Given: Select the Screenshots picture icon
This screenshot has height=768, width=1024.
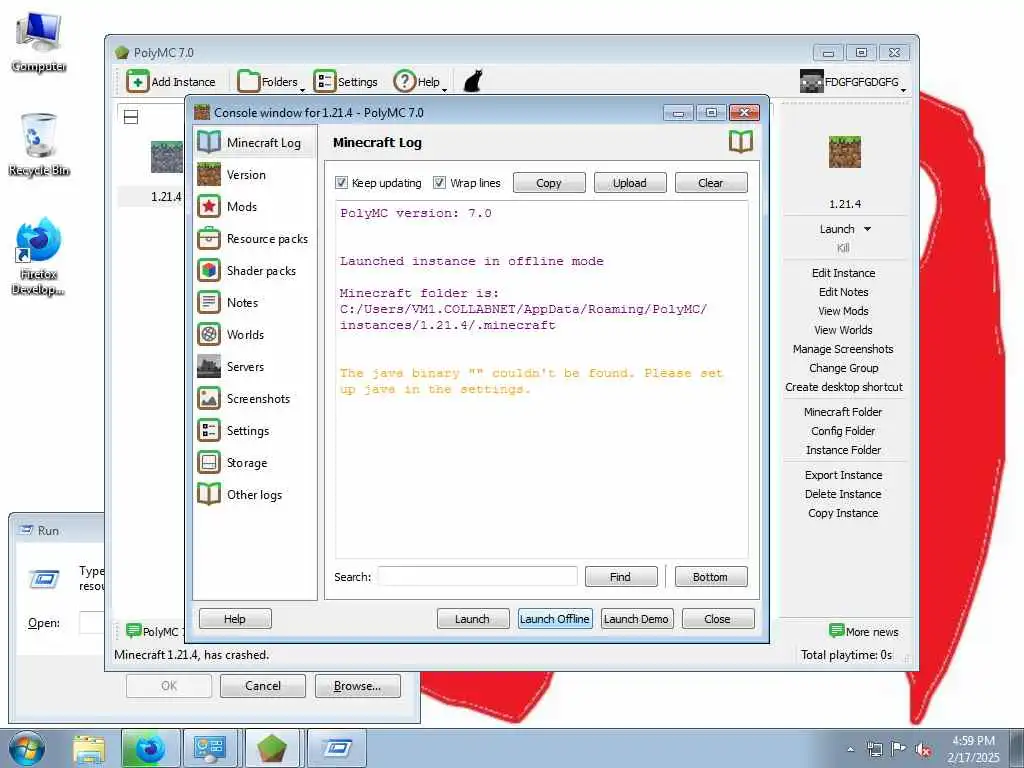Looking at the screenshot, I should (209, 398).
